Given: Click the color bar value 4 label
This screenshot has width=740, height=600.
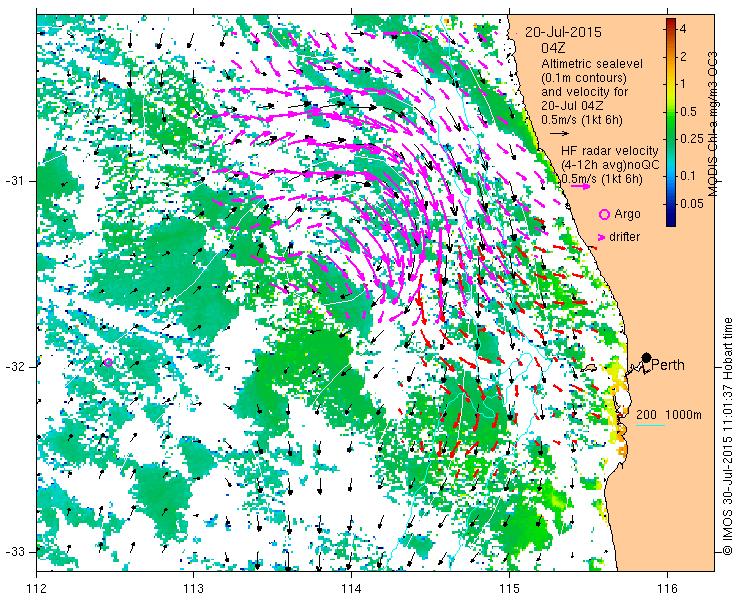Looking at the screenshot, I should coord(682,29).
